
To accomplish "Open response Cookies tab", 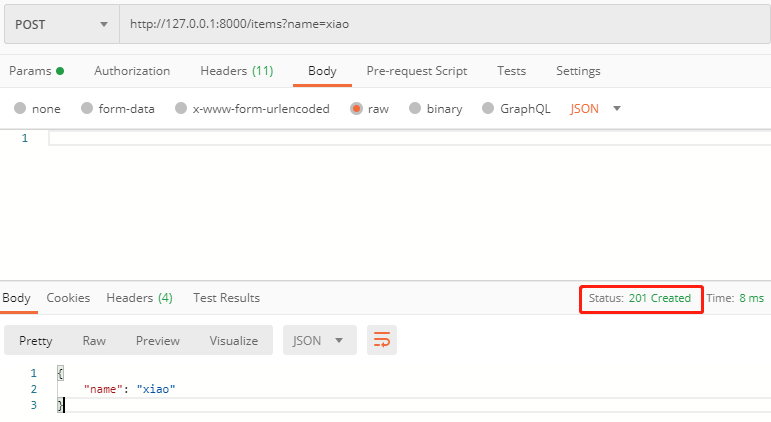I will (x=68, y=298).
